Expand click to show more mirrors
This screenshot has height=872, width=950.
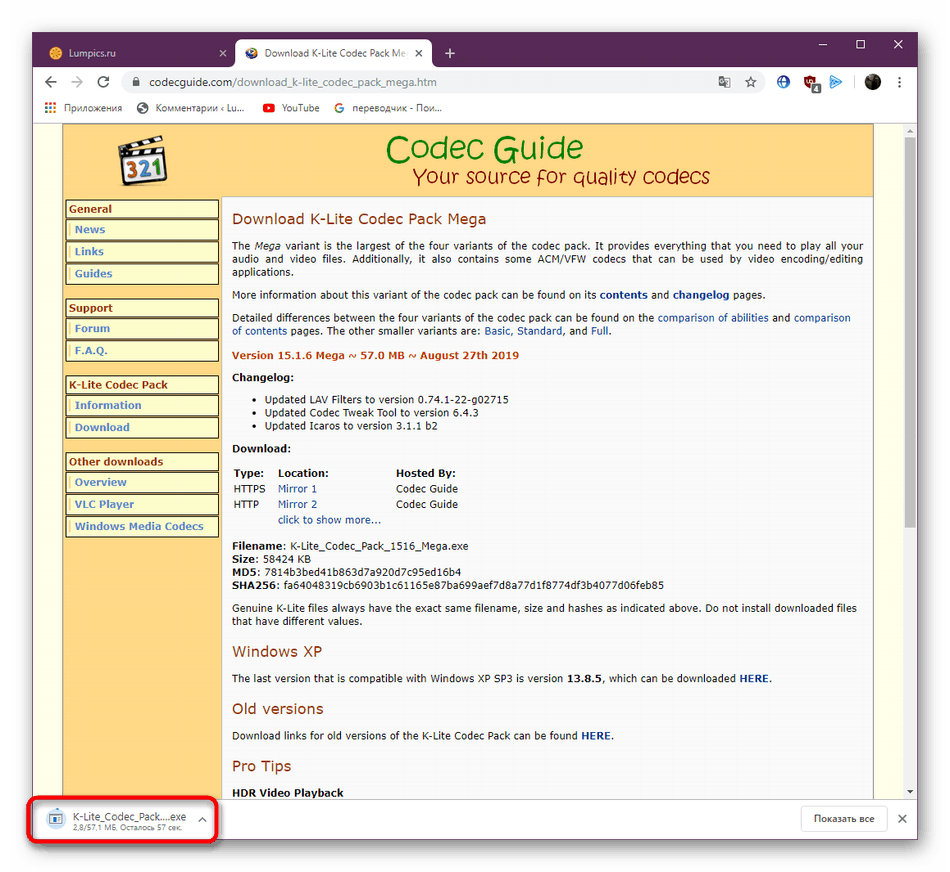tap(329, 520)
